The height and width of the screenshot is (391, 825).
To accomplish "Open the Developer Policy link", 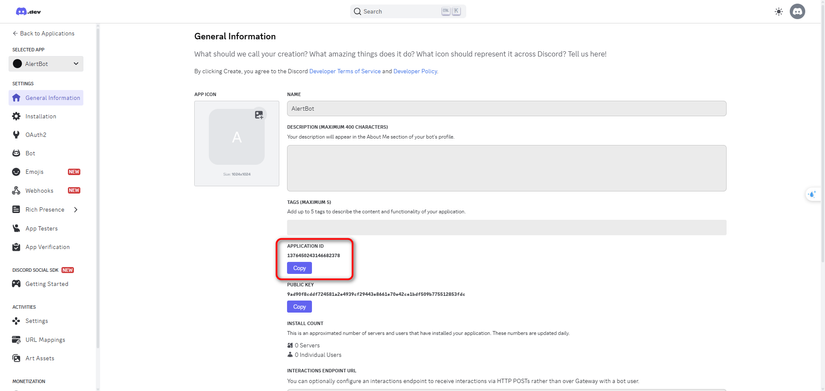I will tap(415, 71).
